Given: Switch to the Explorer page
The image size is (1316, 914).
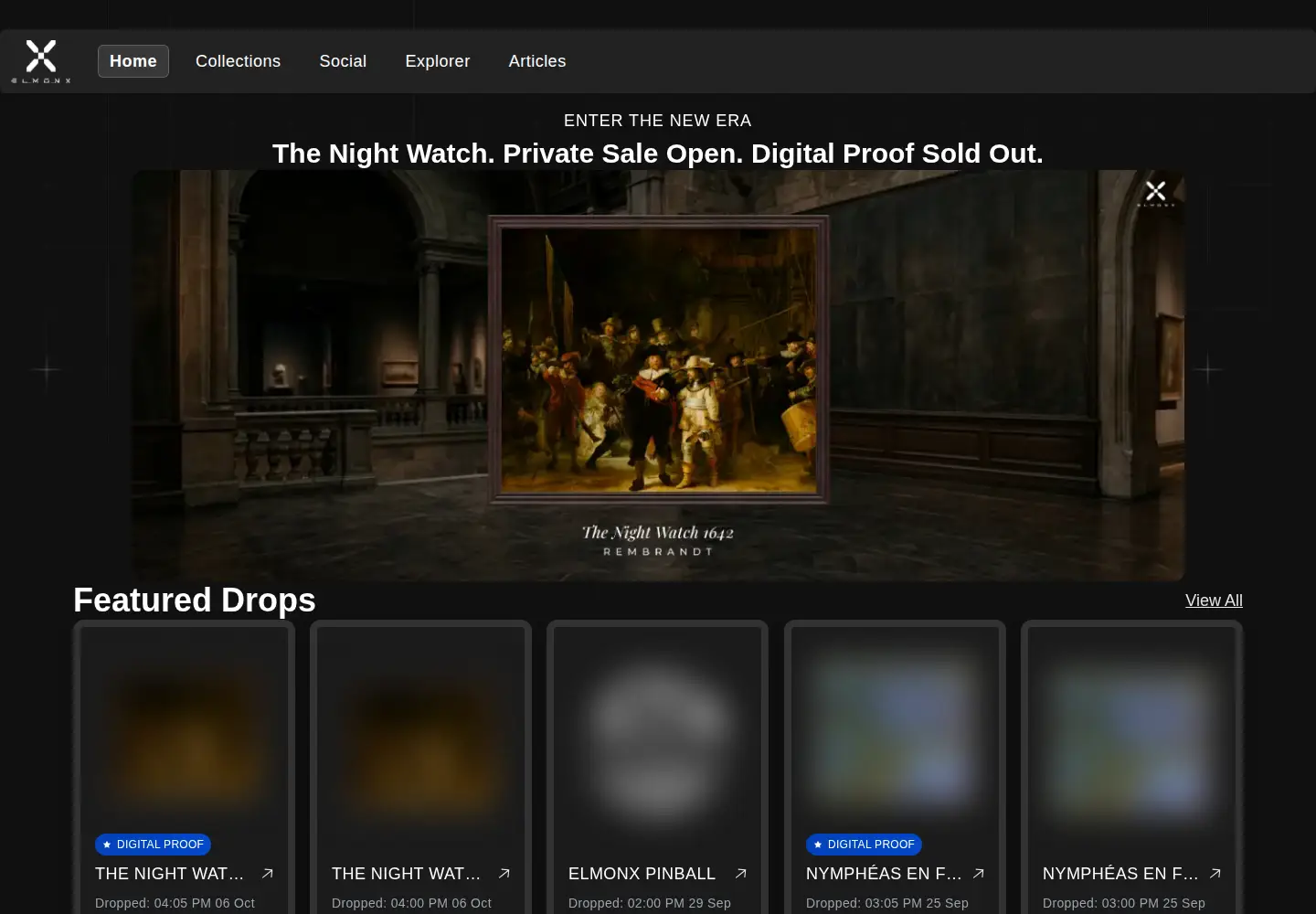Looking at the screenshot, I should pyautogui.click(x=438, y=61).
